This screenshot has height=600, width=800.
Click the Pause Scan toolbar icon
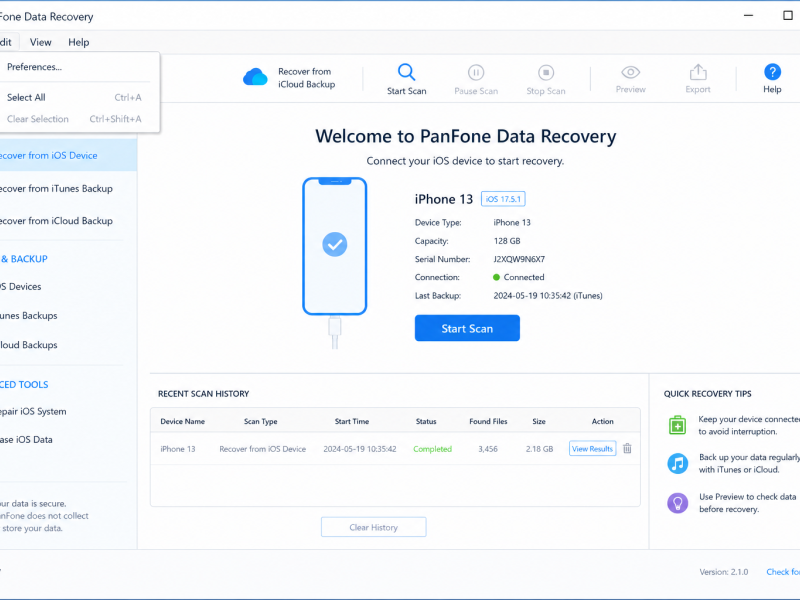(x=476, y=72)
